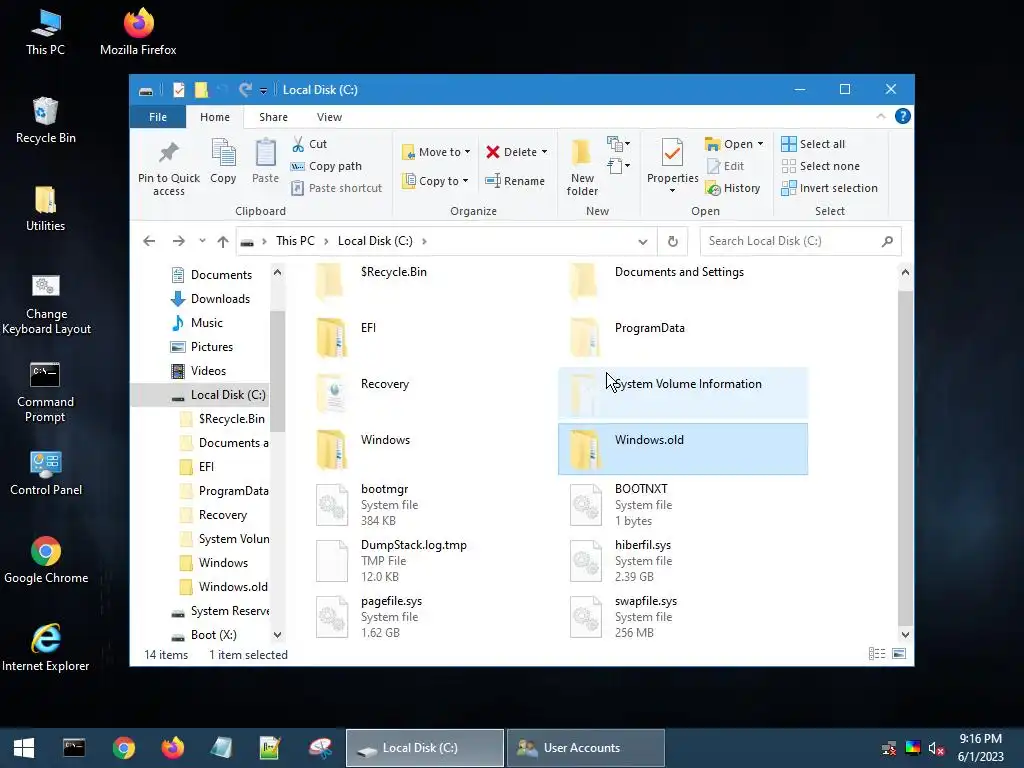The image size is (1024, 768).
Task: Select the Utilities desktop folder
Action: [46, 209]
